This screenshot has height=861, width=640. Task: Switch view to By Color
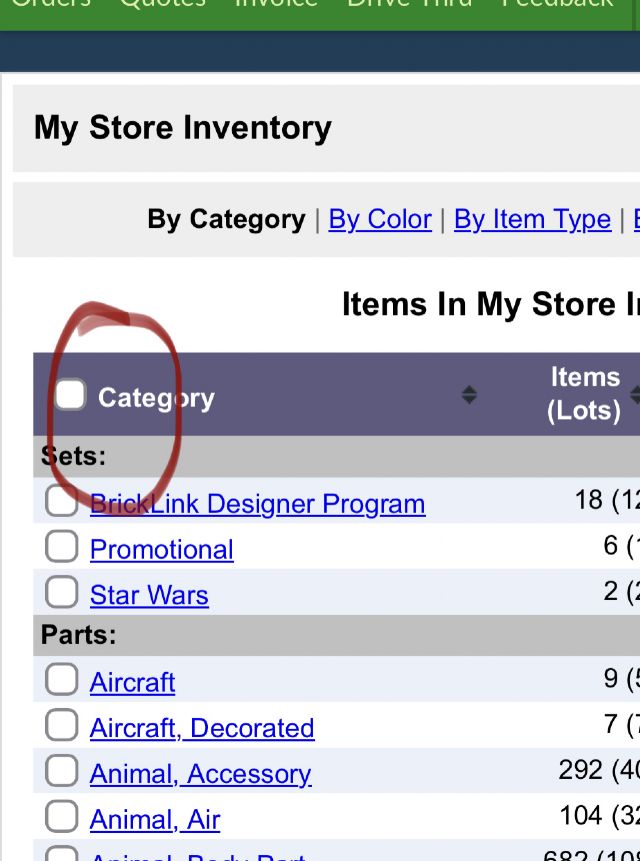tap(380, 220)
